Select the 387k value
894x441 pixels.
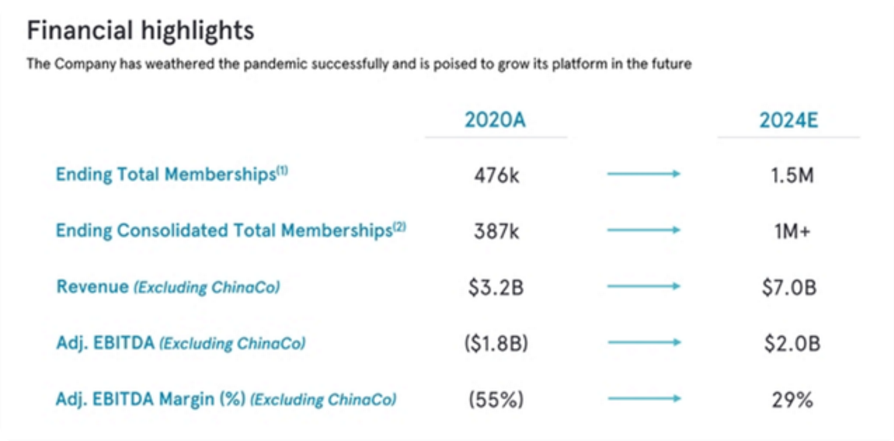496,231
